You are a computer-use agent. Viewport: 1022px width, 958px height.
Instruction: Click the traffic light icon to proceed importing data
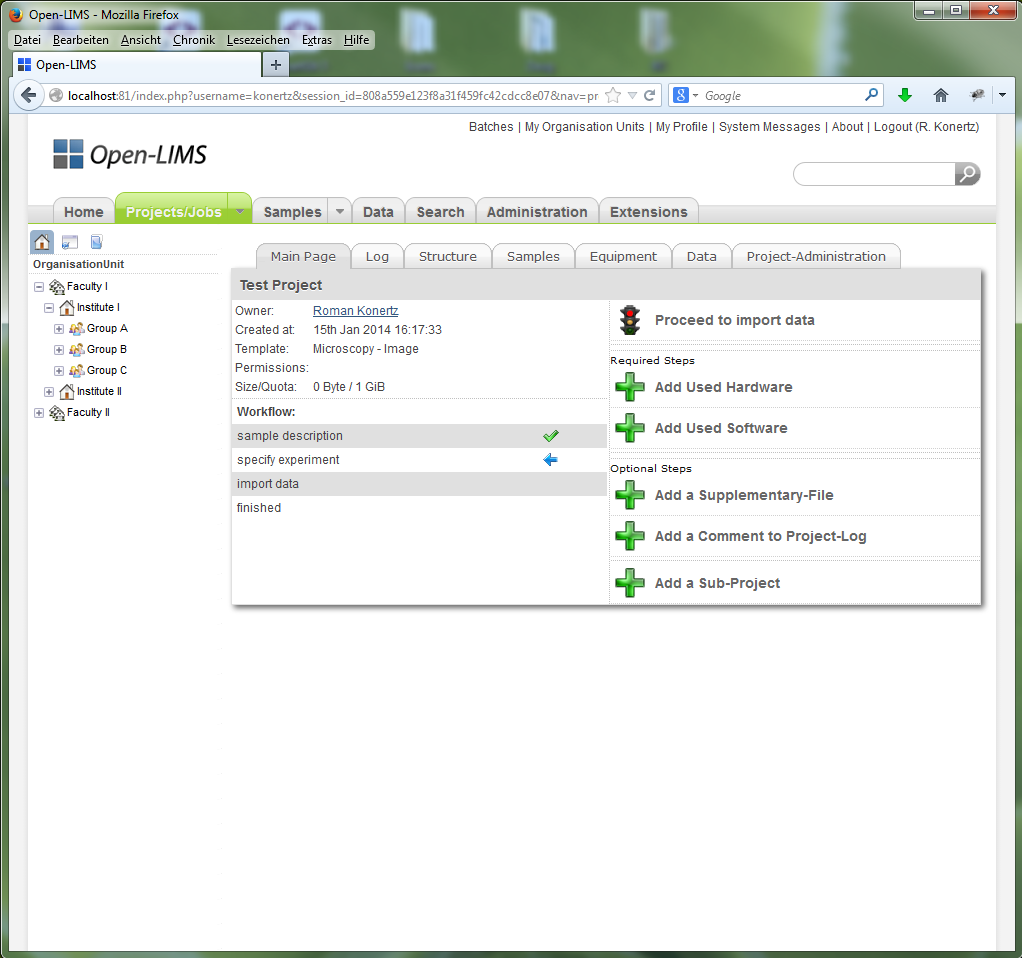pyautogui.click(x=629, y=320)
